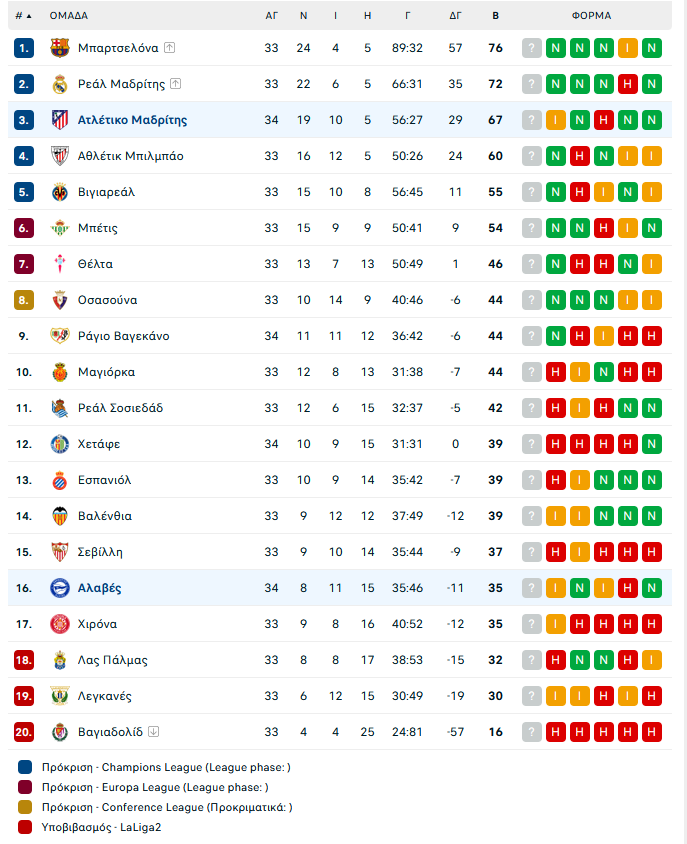The image size is (687, 844).
Task: Click the promotion arrow icon beside Μπαρτσελόνα
Action: coord(170,48)
